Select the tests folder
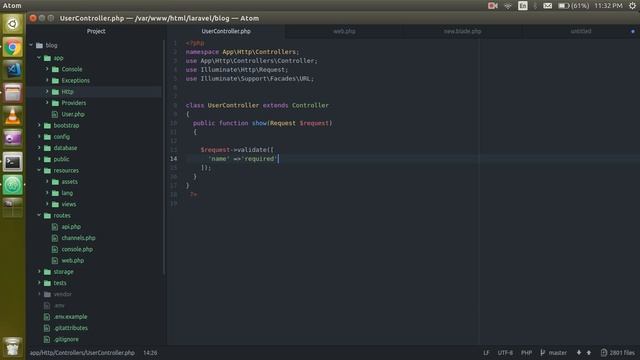 tap(60, 283)
